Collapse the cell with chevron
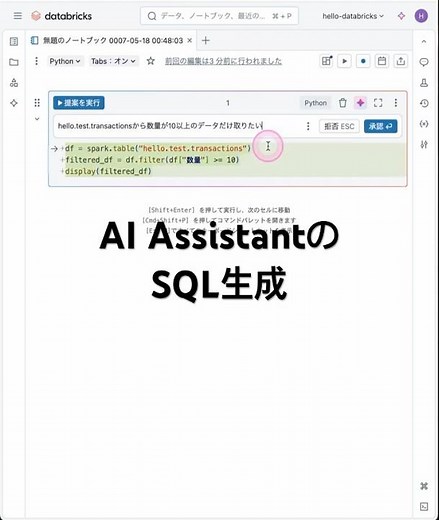This screenshot has height=520, width=439. pos(37,119)
